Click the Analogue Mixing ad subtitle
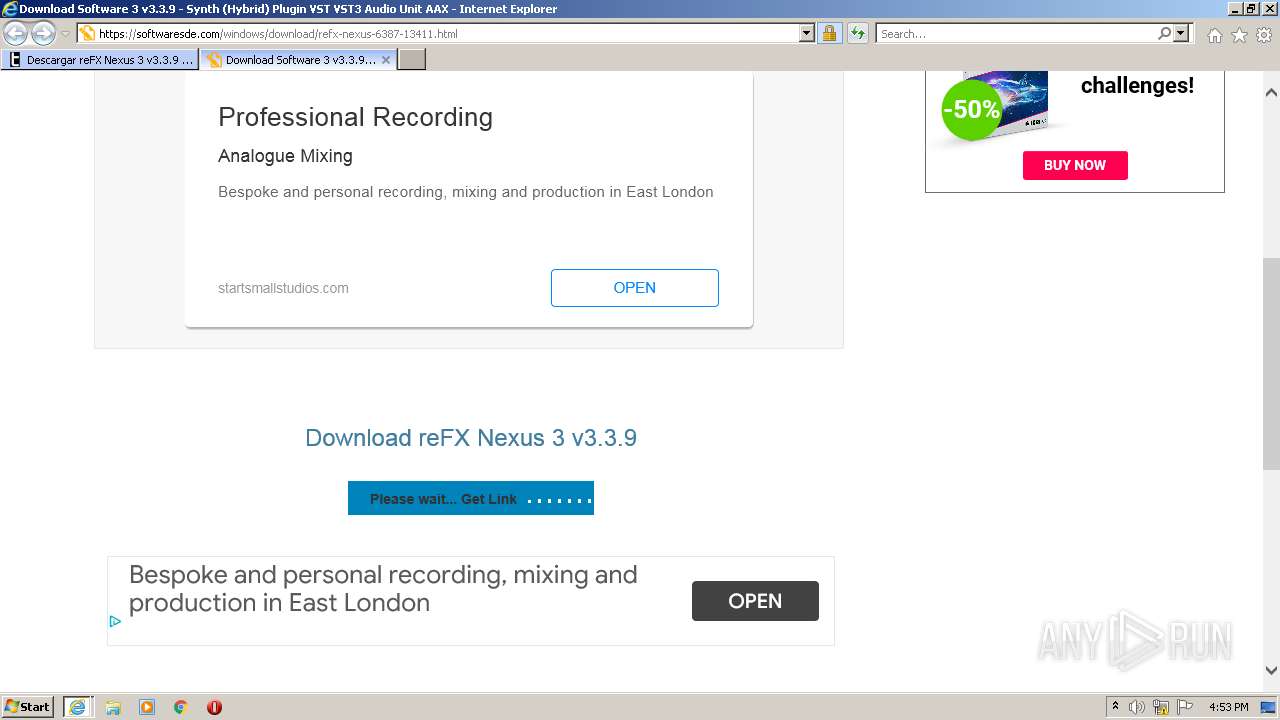The image size is (1280, 720). pyautogui.click(x=285, y=156)
